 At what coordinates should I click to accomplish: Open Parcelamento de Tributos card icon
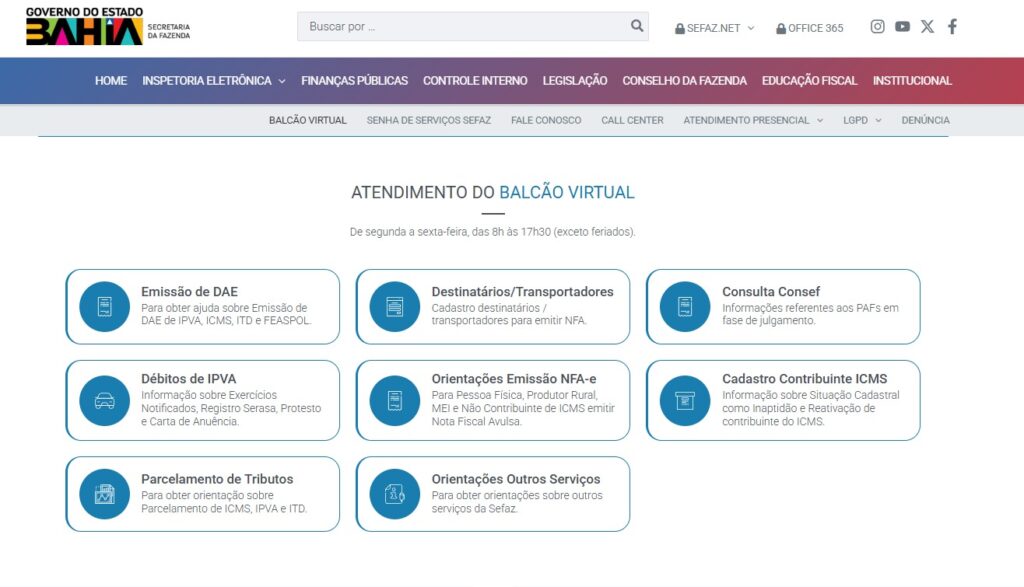103,492
